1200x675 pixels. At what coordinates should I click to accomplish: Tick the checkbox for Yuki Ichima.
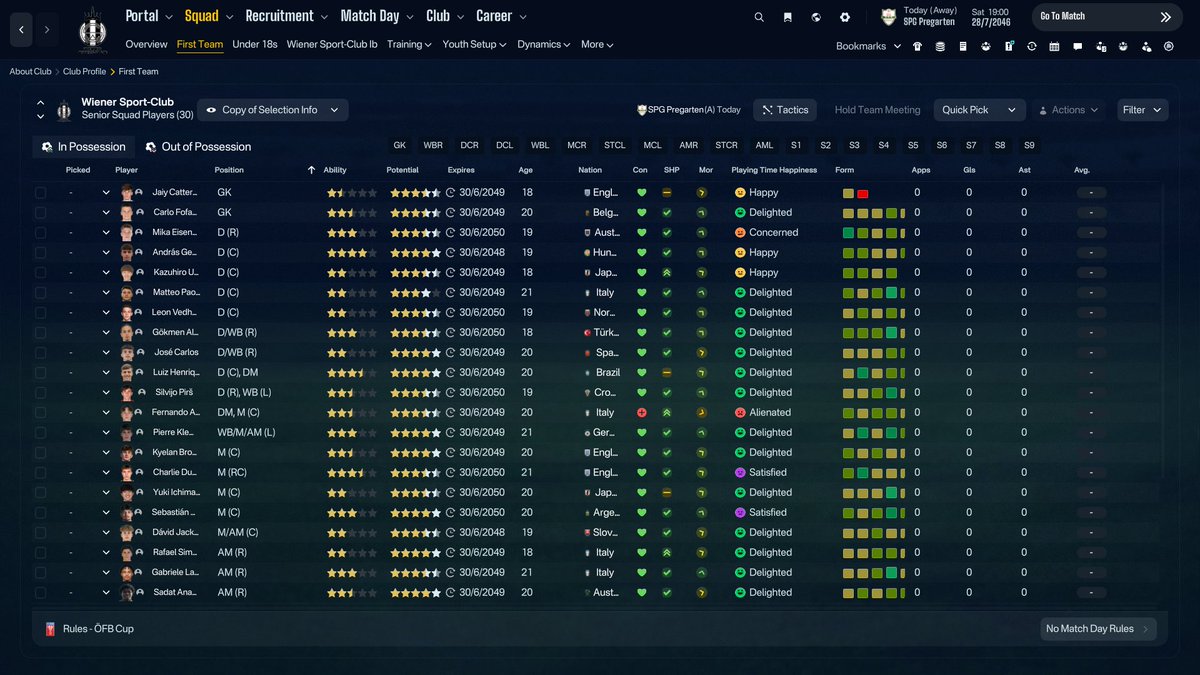40,492
